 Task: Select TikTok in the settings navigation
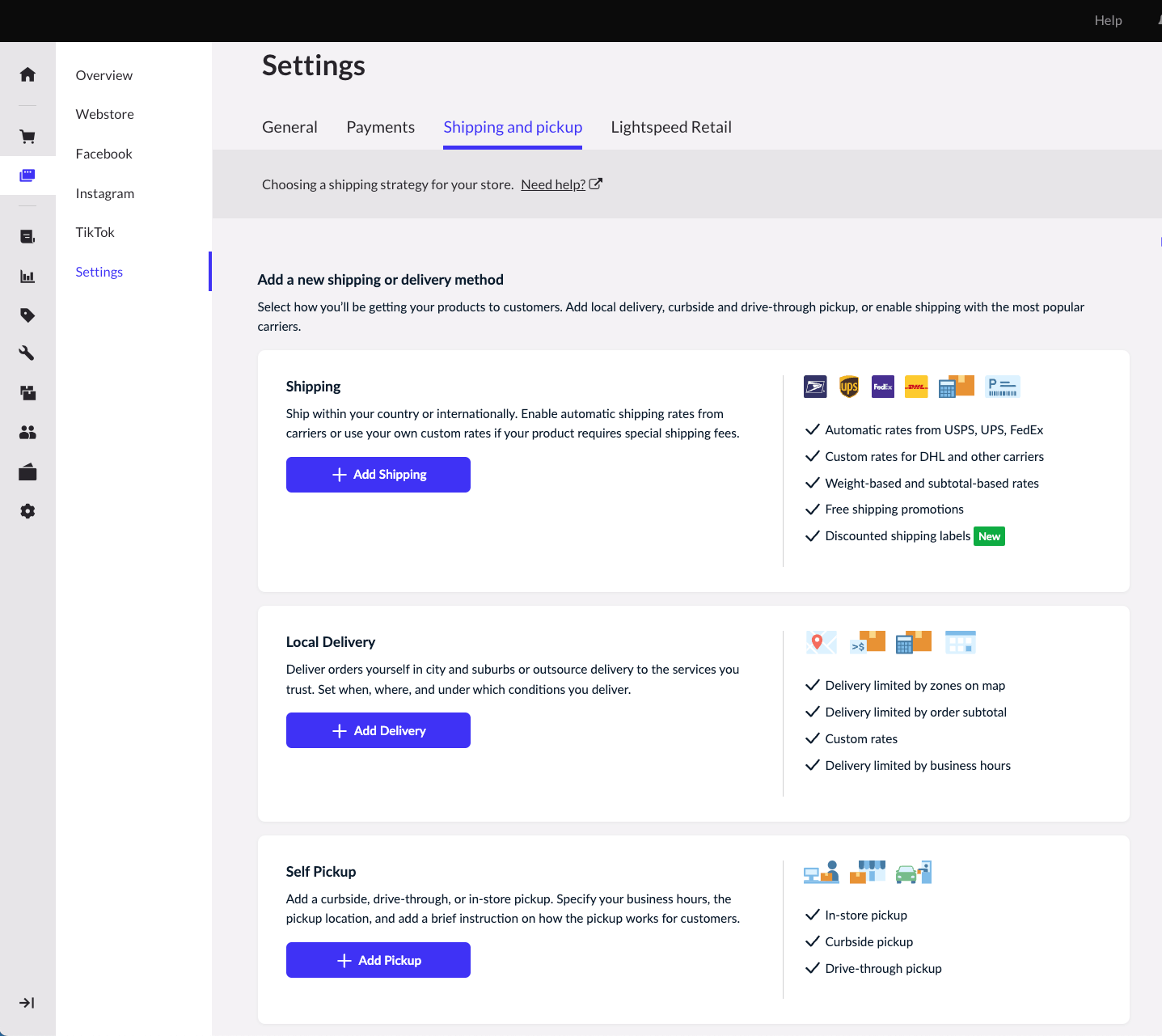tap(95, 232)
